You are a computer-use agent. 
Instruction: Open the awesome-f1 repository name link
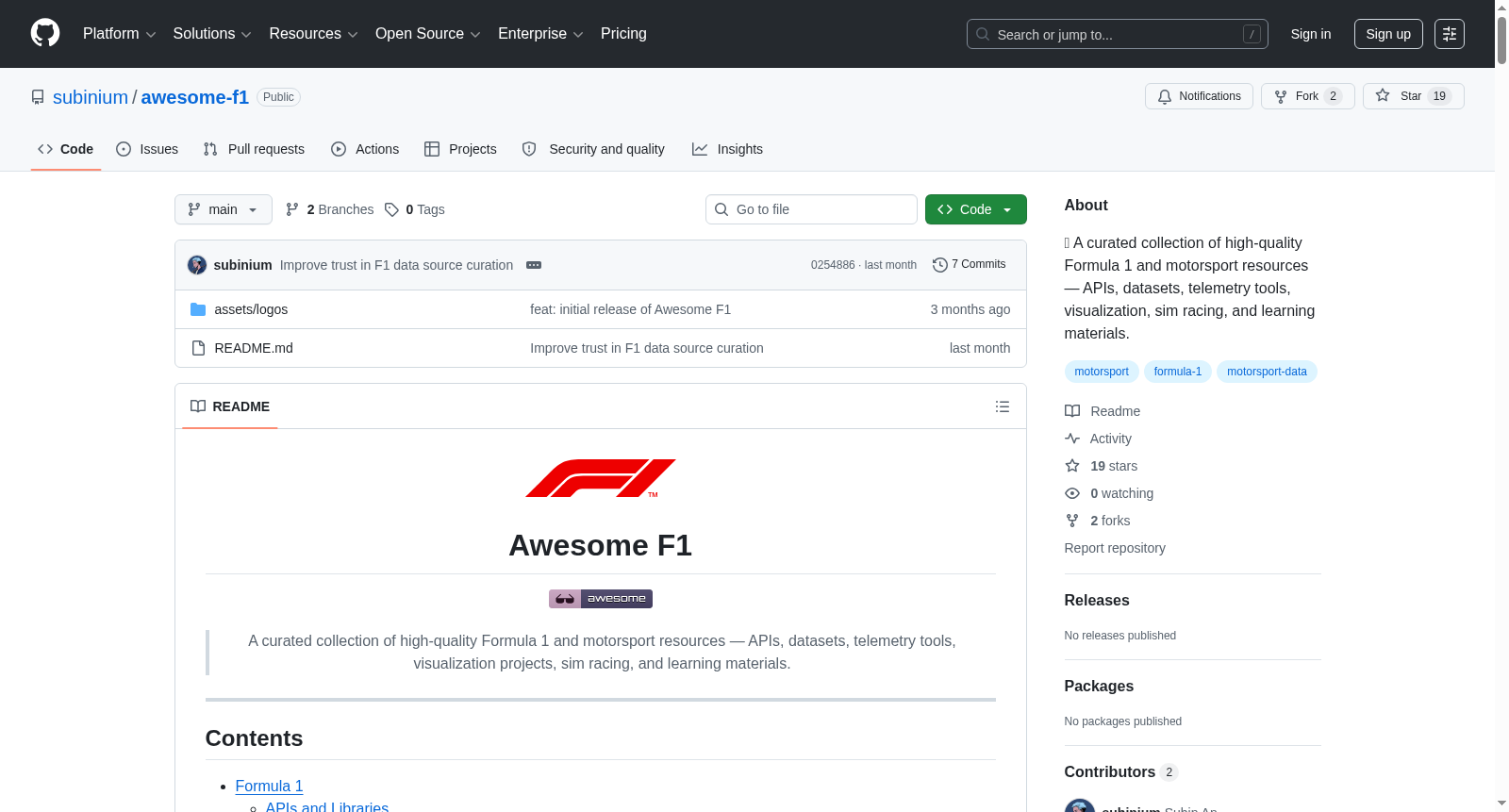(x=195, y=97)
